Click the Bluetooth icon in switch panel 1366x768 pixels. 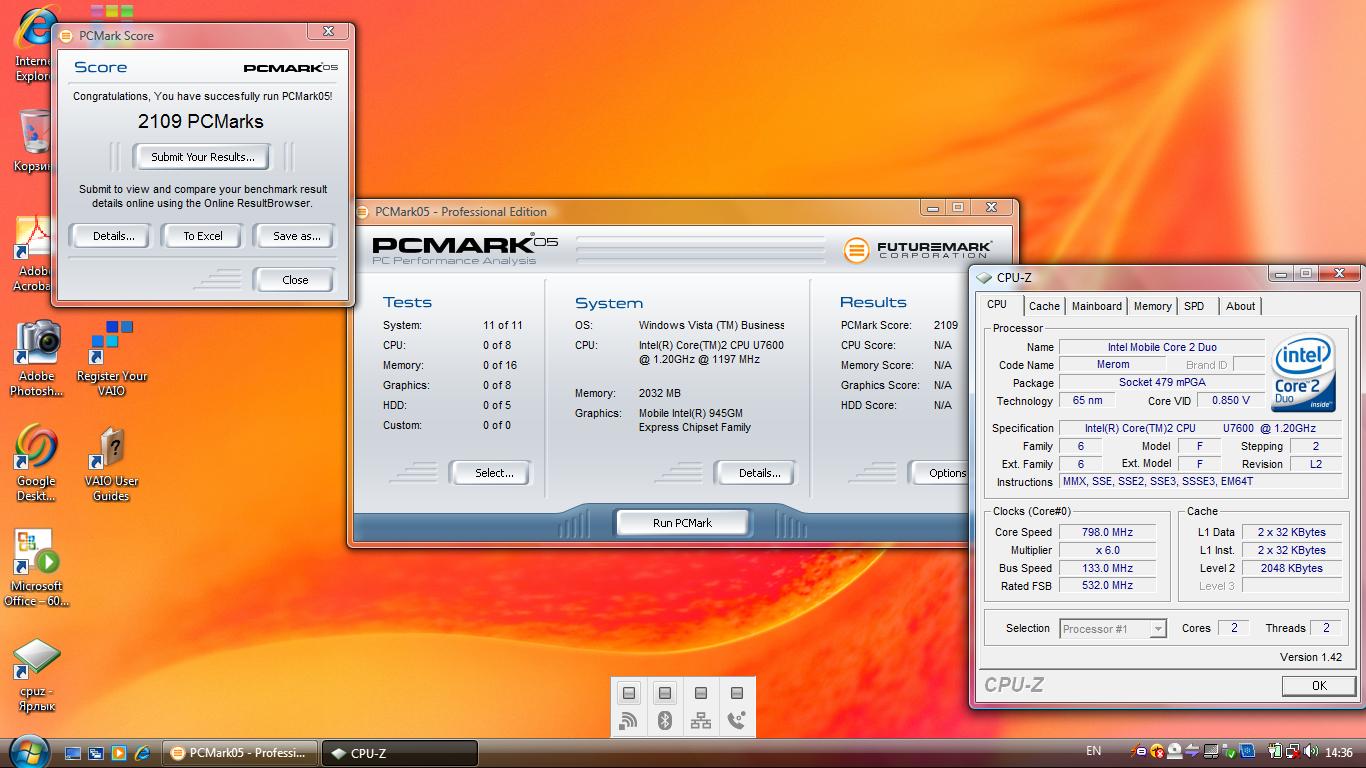(x=665, y=721)
